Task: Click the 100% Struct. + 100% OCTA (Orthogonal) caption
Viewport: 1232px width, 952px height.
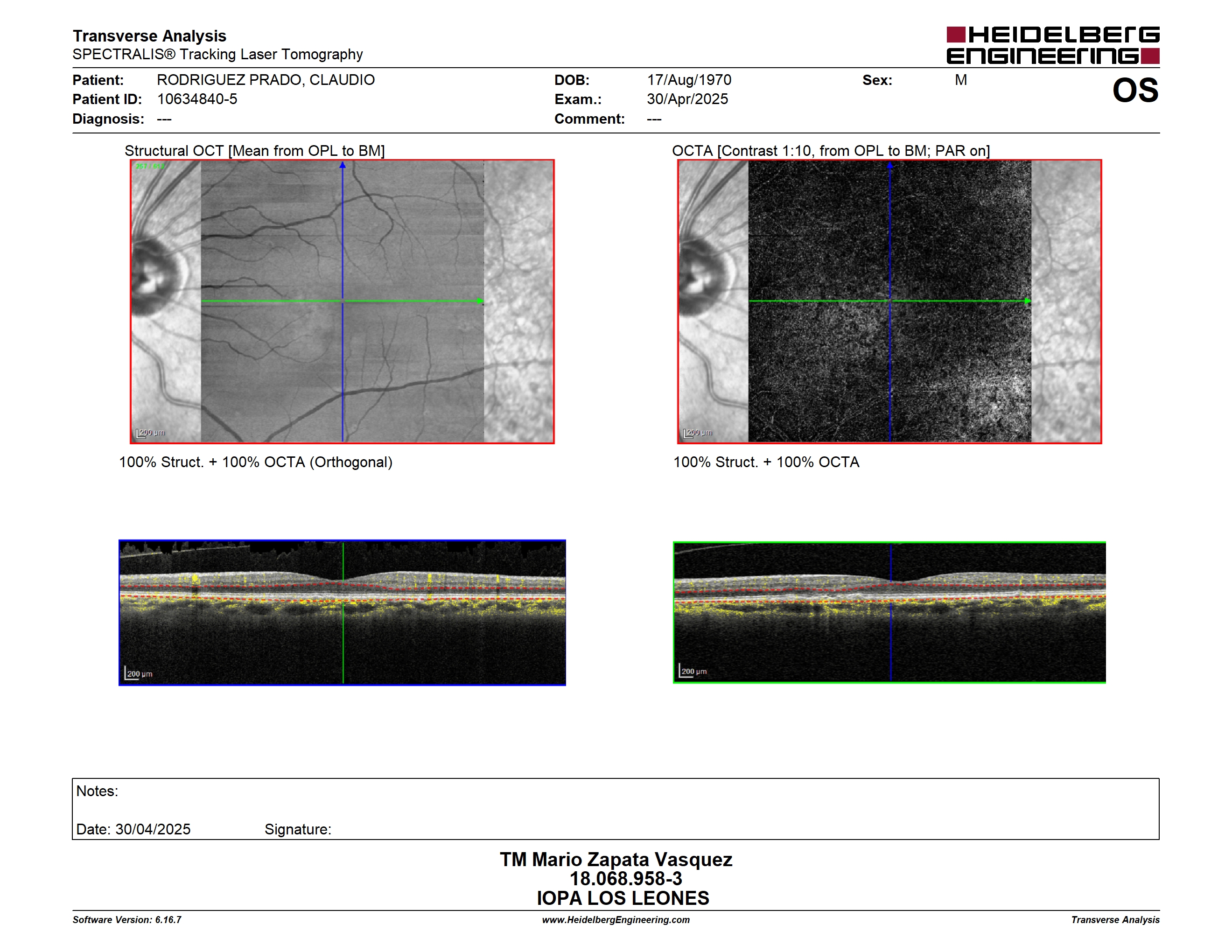Action: pyautogui.click(x=256, y=462)
